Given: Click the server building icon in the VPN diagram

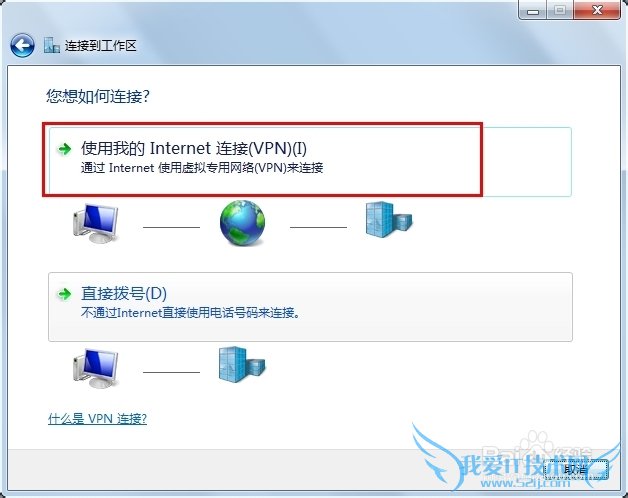Looking at the screenshot, I should pyautogui.click(x=389, y=219).
